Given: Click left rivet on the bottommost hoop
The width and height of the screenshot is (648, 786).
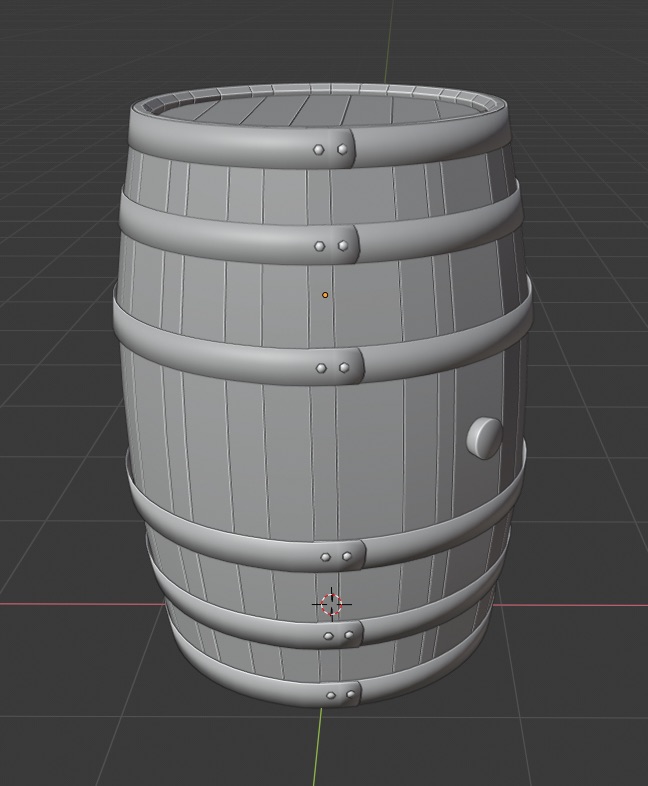Looking at the screenshot, I should pyautogui.click(x=331, y=696).
